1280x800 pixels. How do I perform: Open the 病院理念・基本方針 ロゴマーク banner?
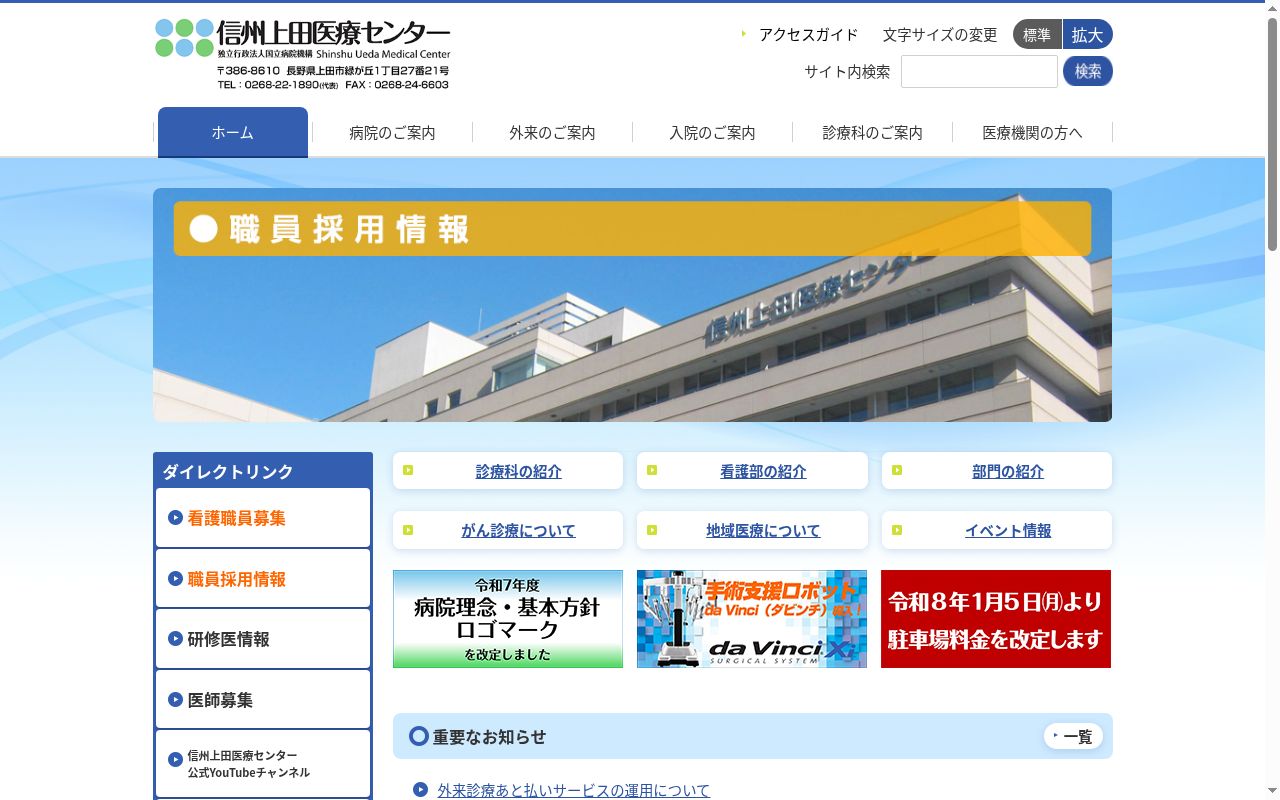pyautogui.click(x=508, y=619)
